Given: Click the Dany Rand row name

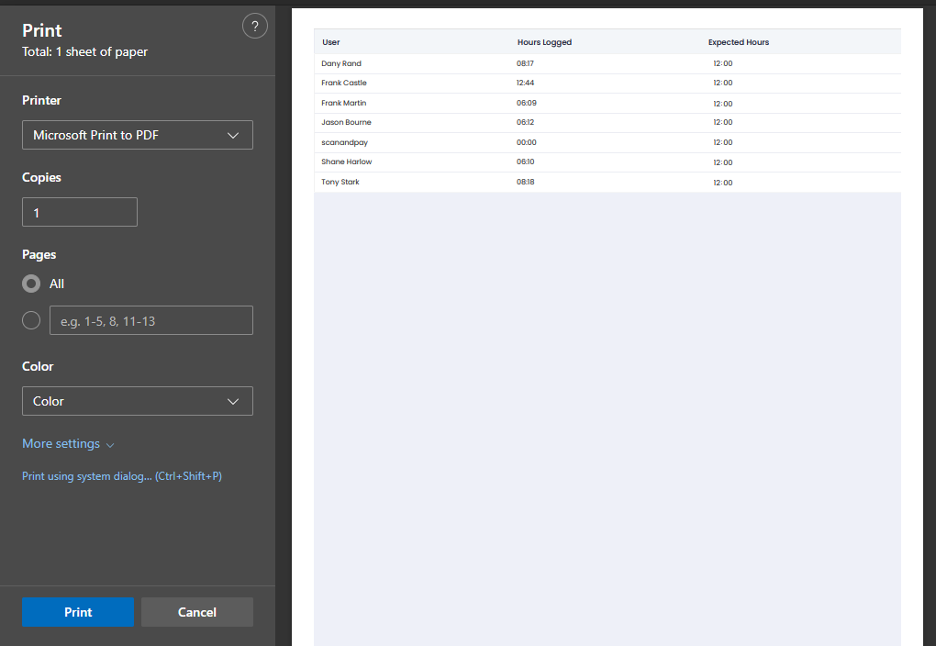Looking at the screenshot, I should point(341,63).
